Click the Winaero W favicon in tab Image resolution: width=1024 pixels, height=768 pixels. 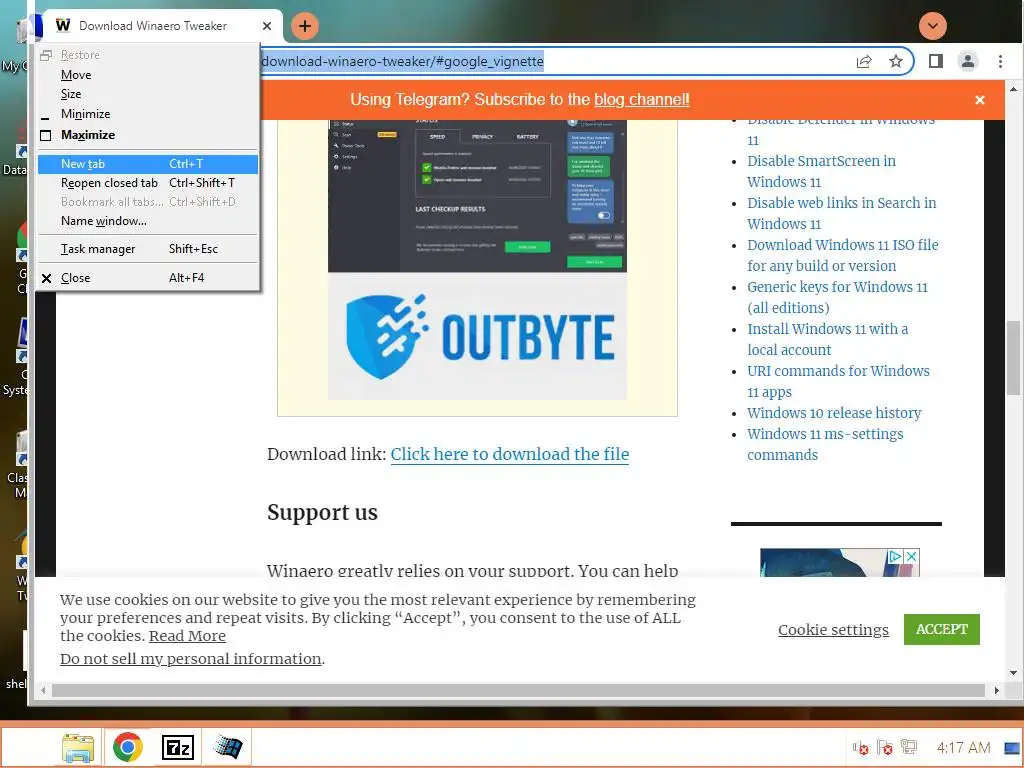click(63, 25)
